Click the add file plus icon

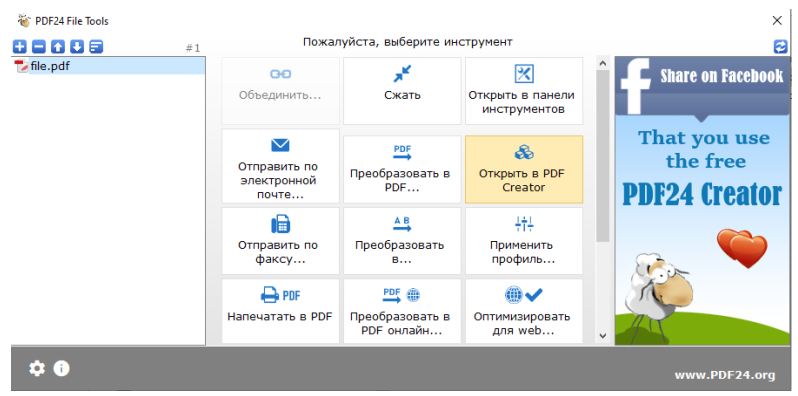[x=19, y=47]
